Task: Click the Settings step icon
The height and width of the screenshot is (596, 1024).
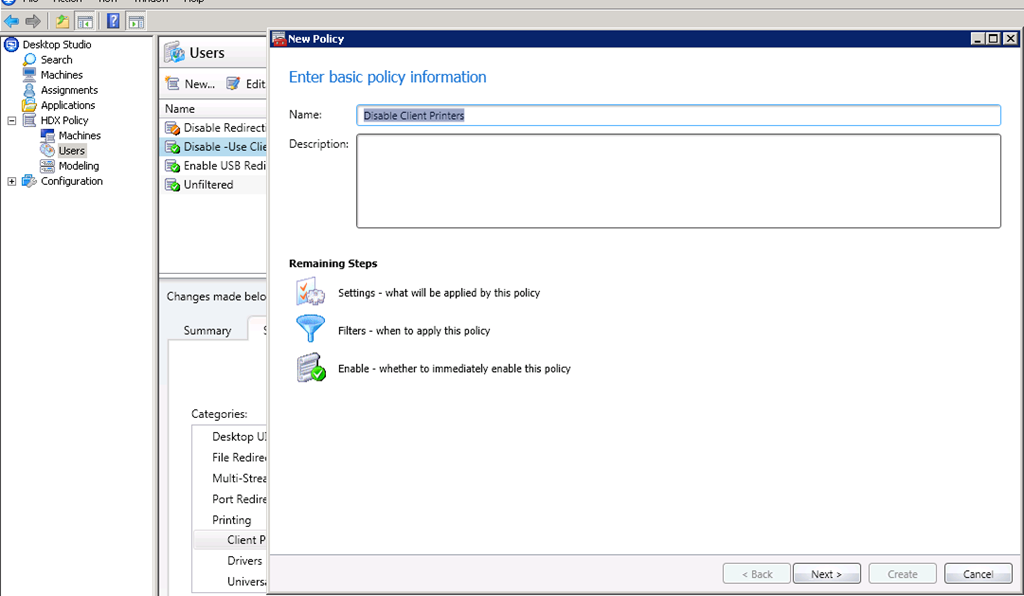Action: 310,293
